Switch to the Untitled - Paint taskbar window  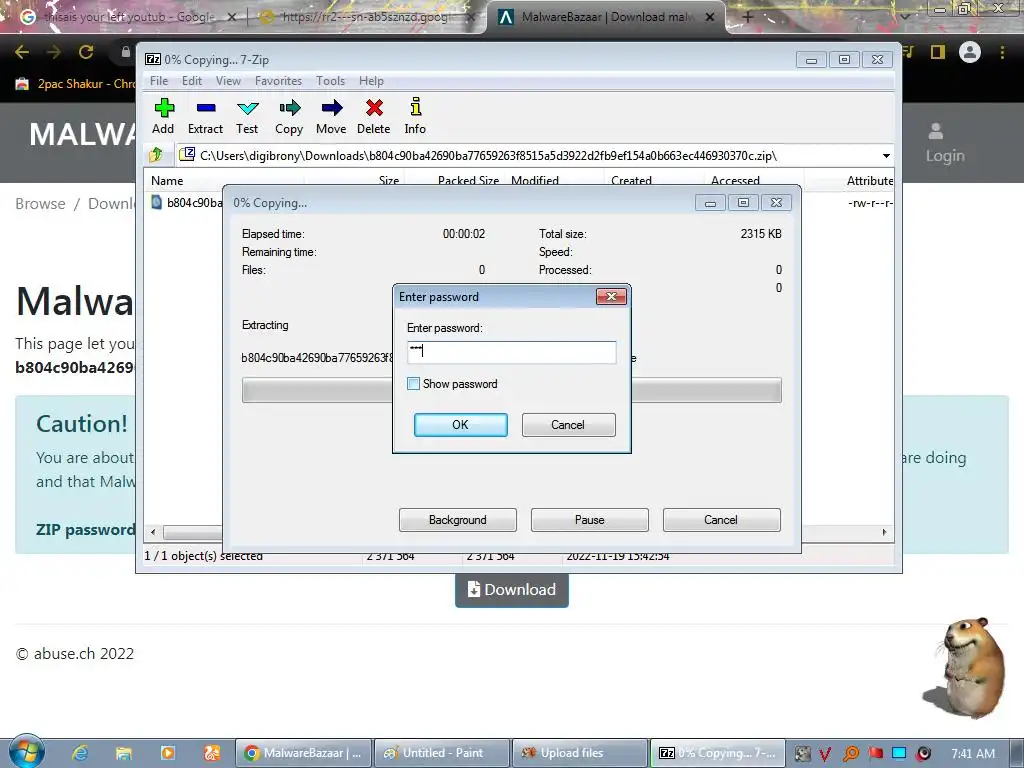(442, 753)
